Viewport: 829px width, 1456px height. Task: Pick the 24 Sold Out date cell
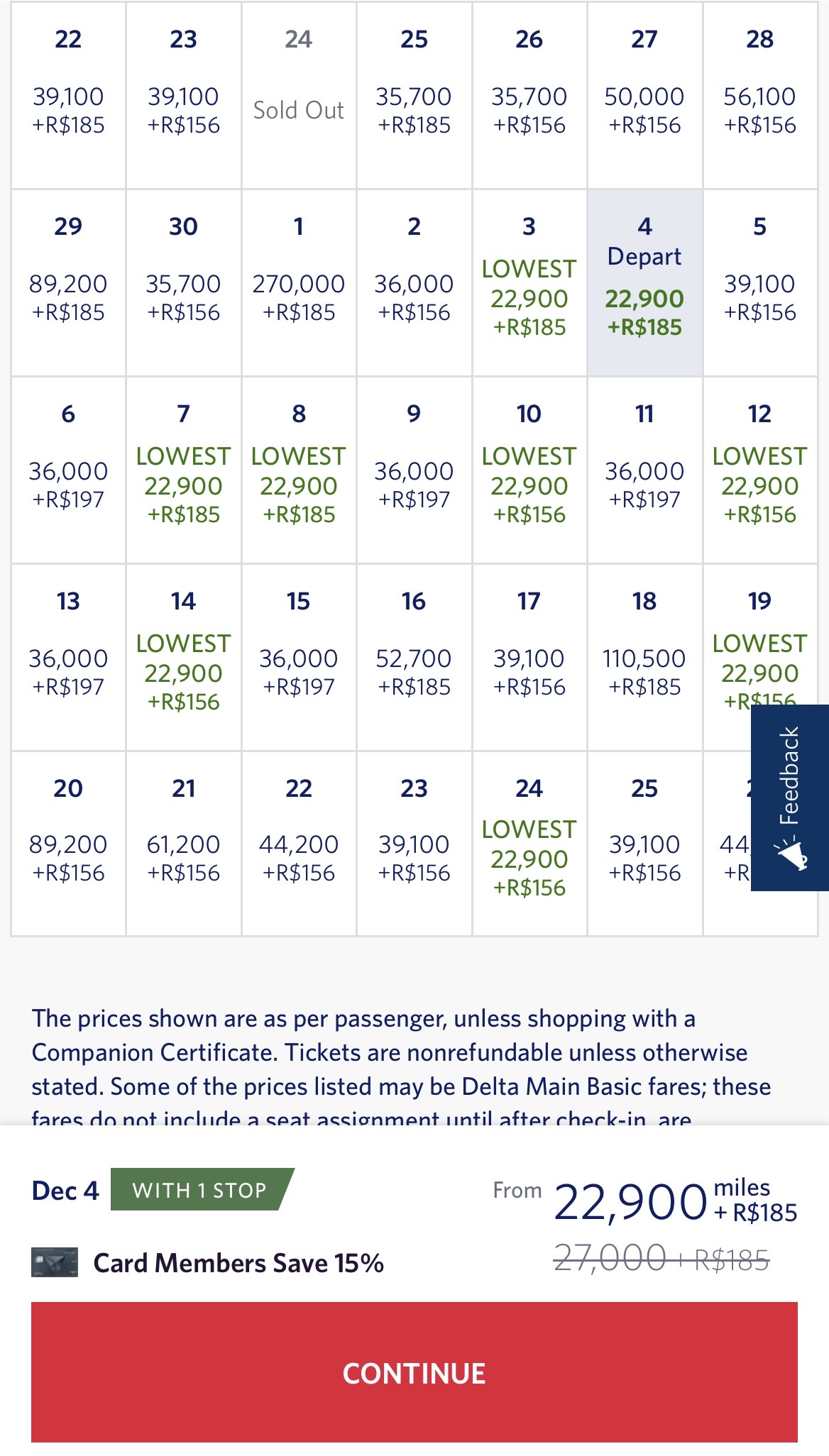tap(299, 95)
